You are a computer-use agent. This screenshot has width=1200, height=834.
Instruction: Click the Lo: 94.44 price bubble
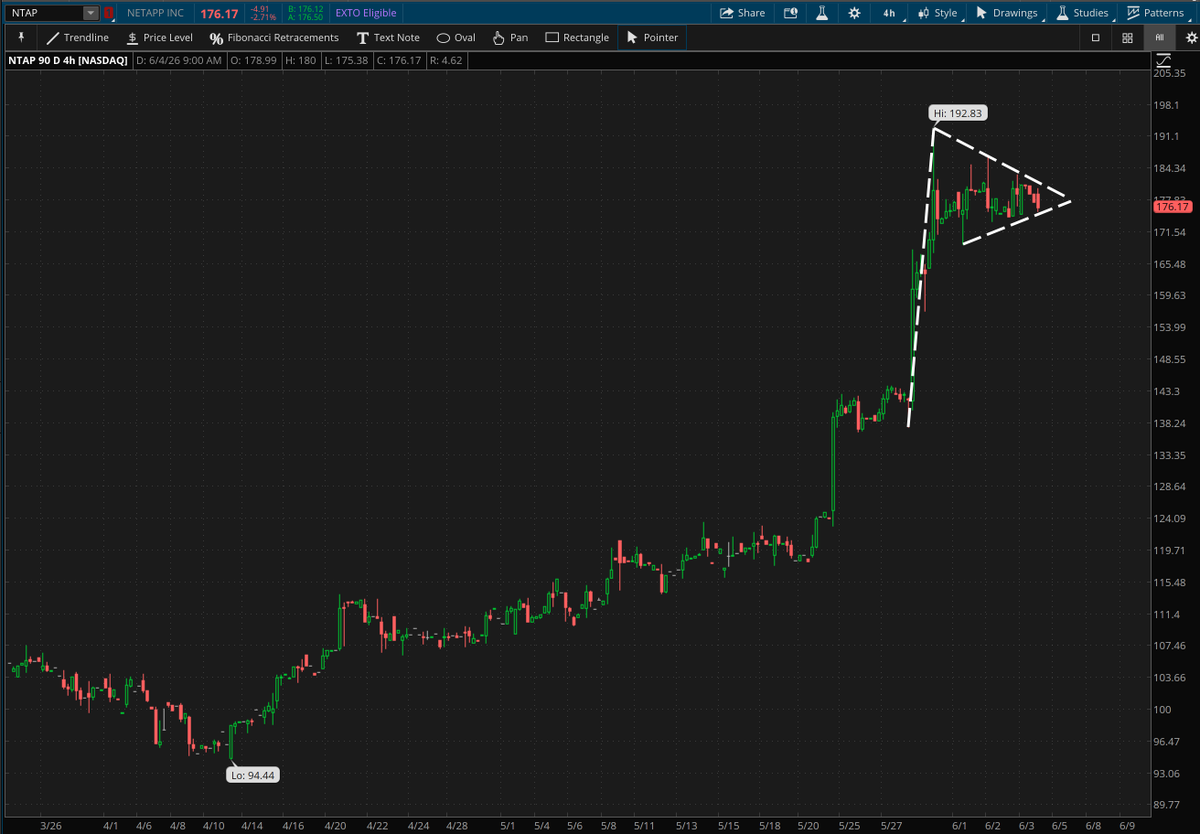(x=252, y=774)
